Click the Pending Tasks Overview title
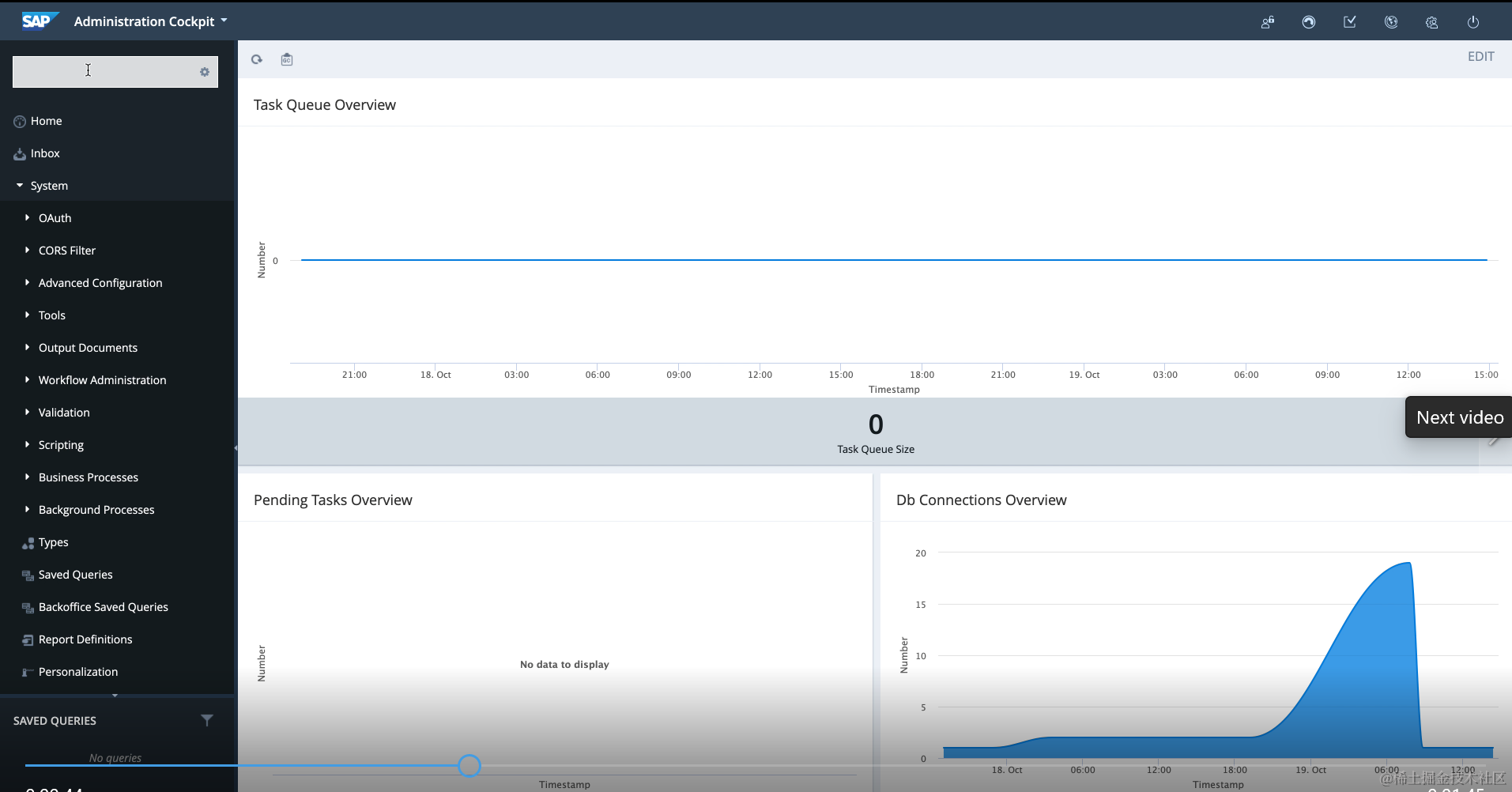 tap(333, 500)
